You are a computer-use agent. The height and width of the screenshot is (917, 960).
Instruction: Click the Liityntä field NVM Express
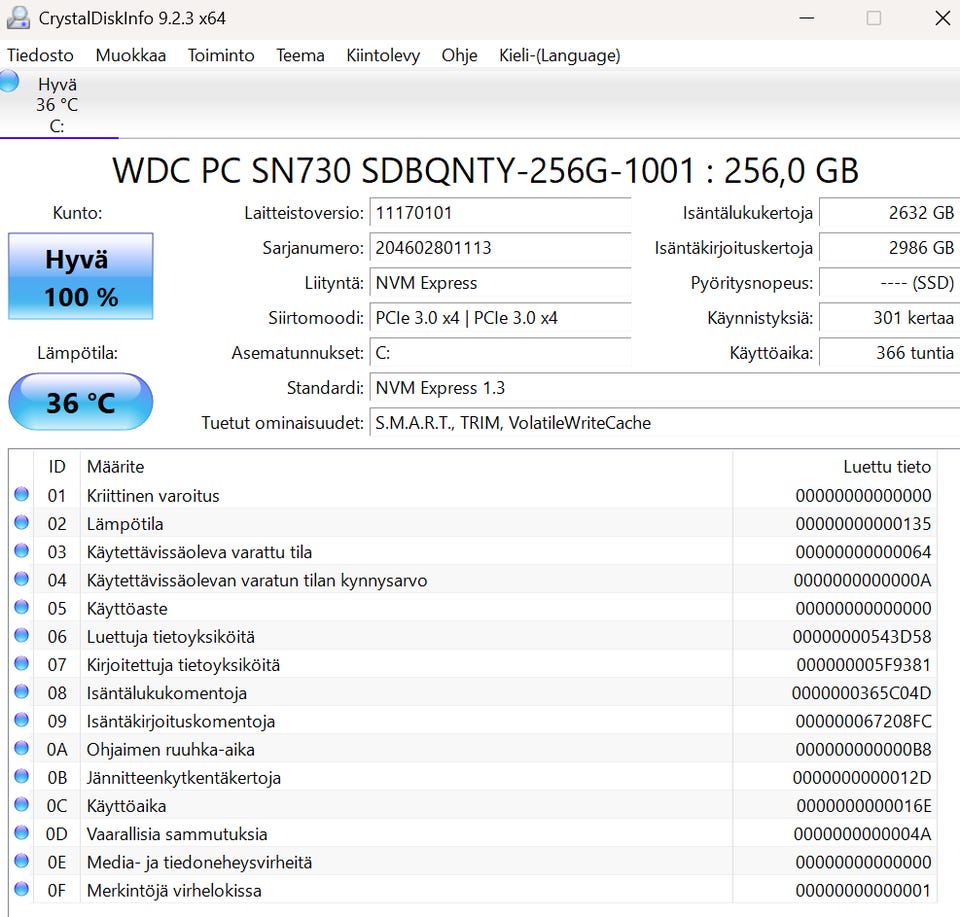pyautogui.click(x=500, y=283)
